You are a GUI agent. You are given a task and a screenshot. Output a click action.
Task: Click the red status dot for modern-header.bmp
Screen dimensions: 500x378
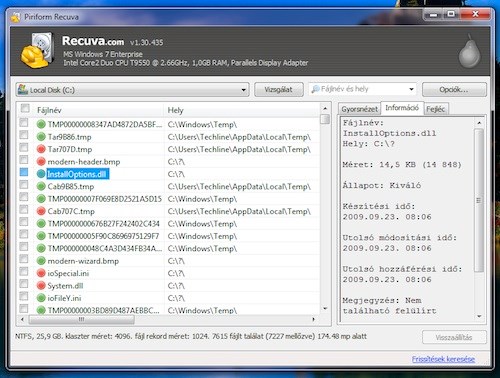[41, 162]
